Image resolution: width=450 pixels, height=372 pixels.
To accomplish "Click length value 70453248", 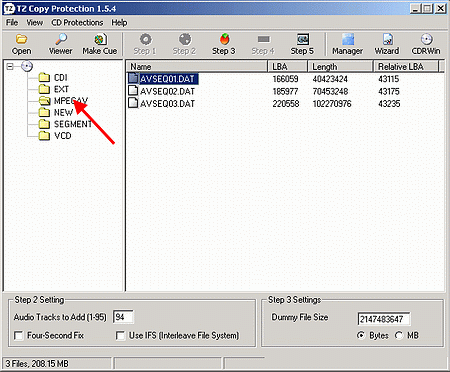I will click(x=330, y=91).
